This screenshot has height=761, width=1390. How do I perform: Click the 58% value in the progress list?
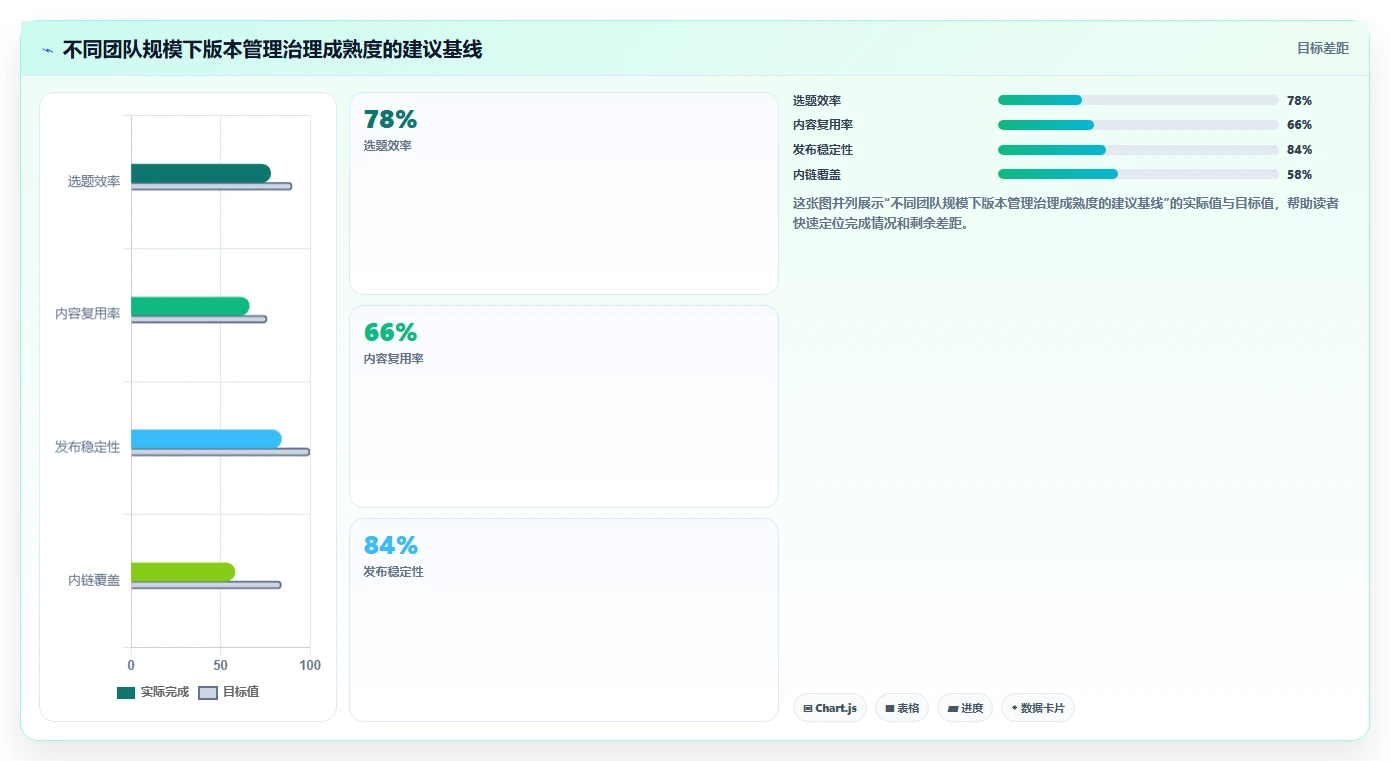(x=1299, y=175)
